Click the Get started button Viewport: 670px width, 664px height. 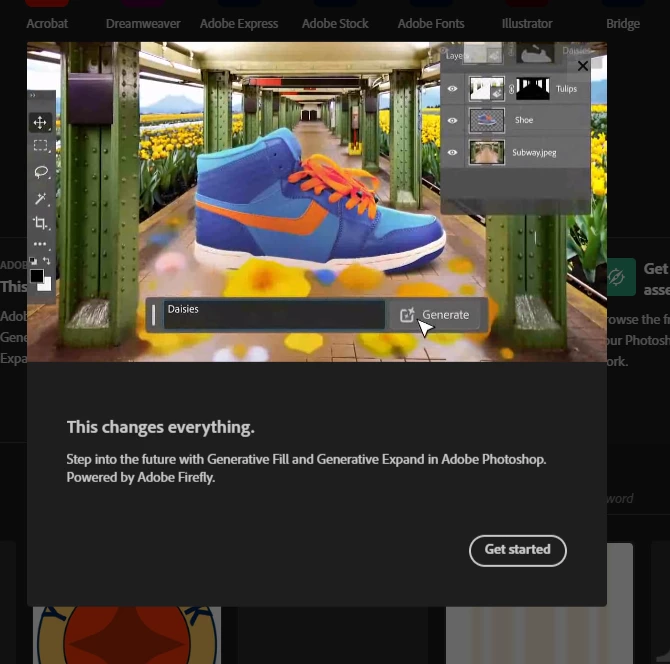point(517,550)
